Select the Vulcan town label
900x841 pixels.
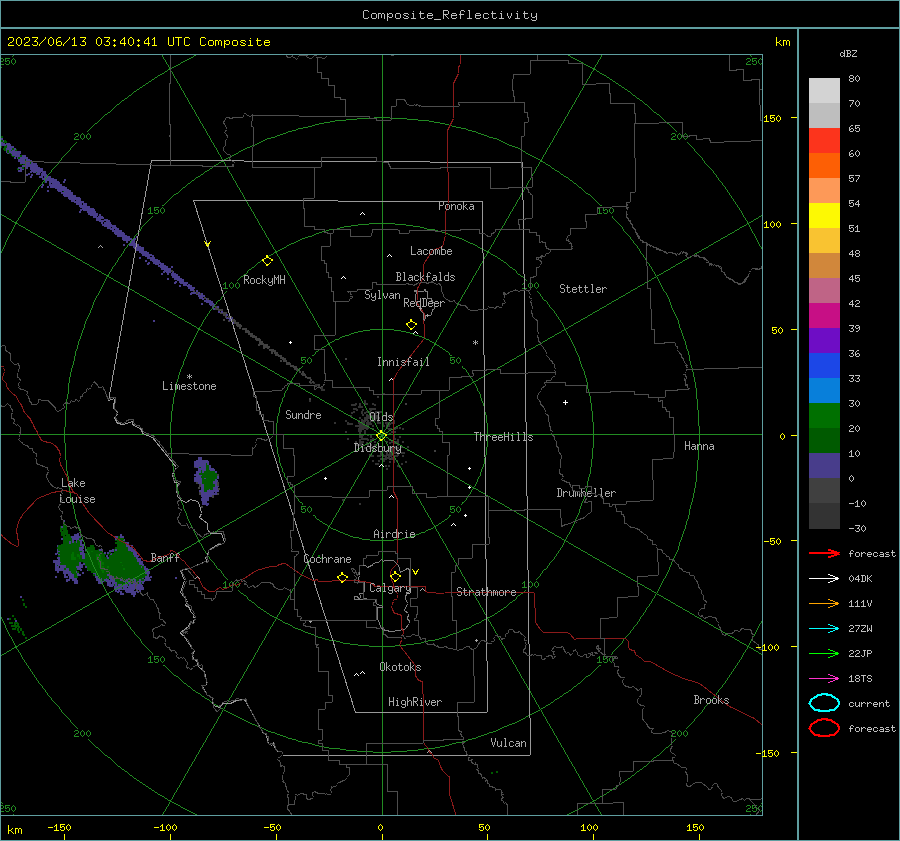tap(508, 743)
